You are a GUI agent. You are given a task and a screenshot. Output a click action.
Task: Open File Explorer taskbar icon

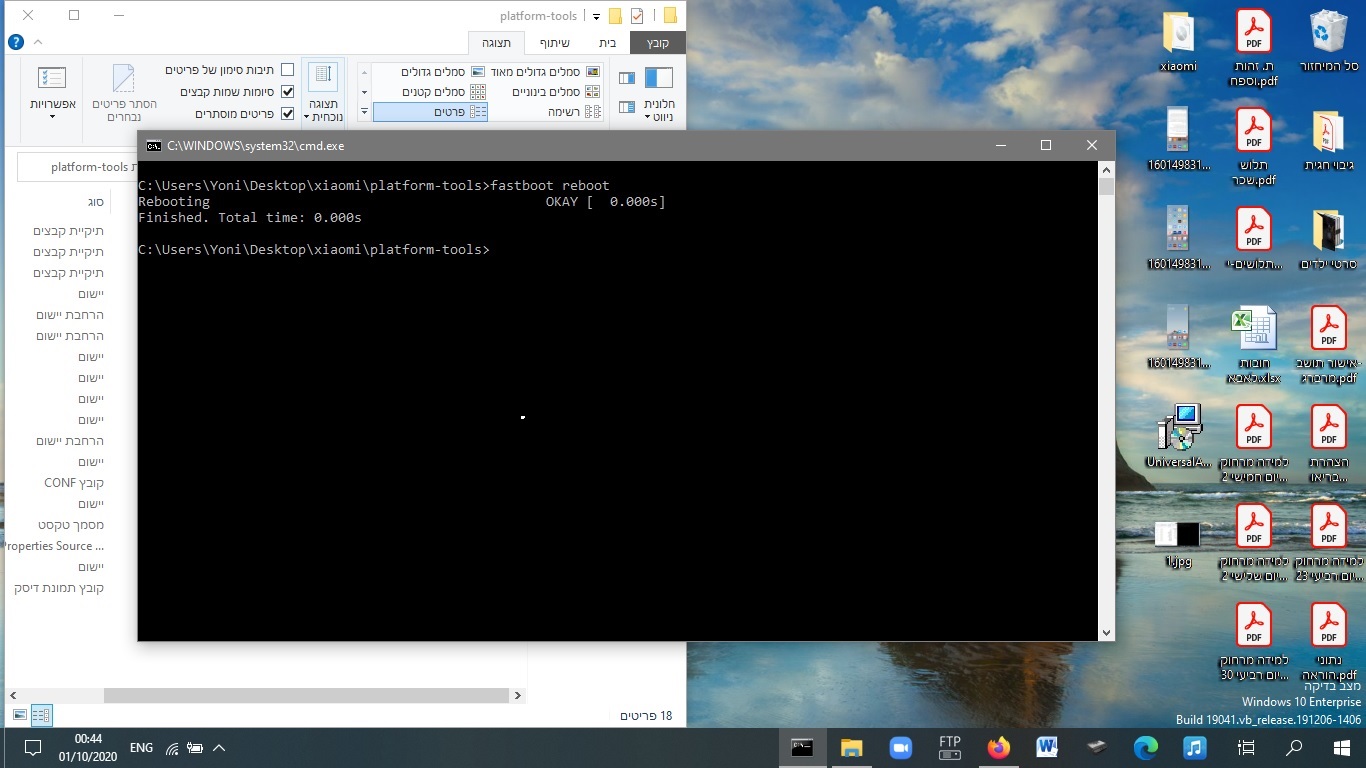851,747
